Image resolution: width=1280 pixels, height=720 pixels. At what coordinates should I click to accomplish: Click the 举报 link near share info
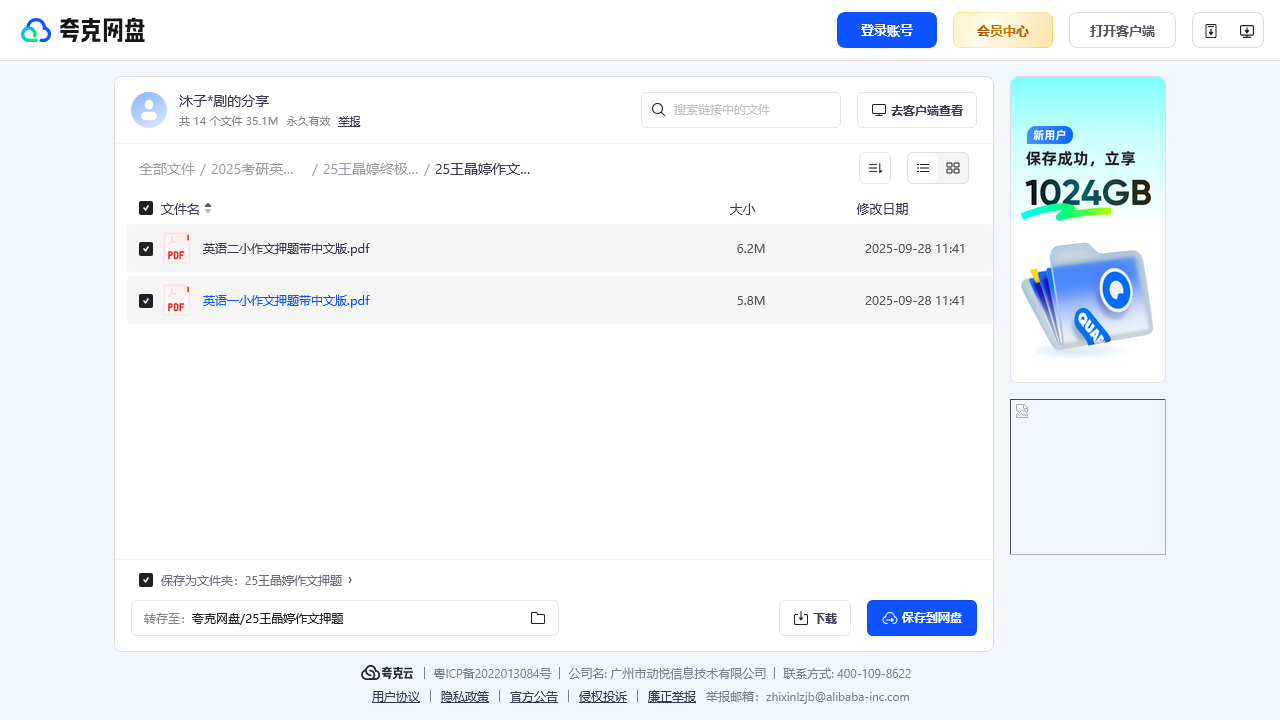coord(349,121)
